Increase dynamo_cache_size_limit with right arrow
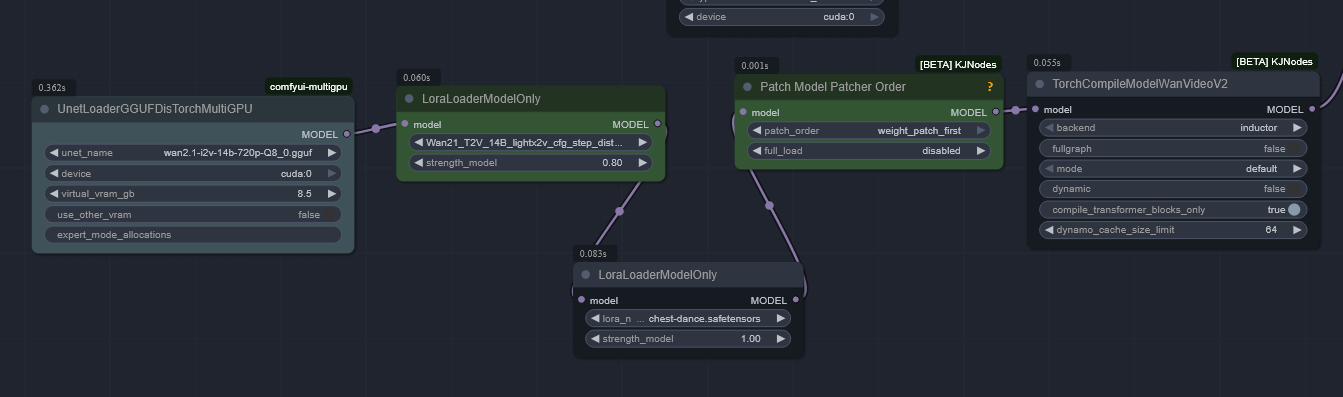This screenshot has height=397, width=1343. (1297, 230)
